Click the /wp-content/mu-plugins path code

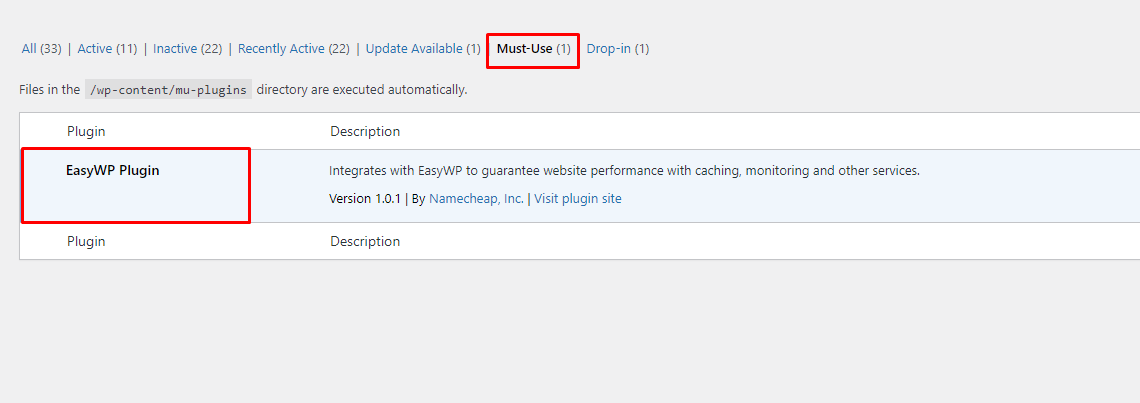(x=169, y=90)
